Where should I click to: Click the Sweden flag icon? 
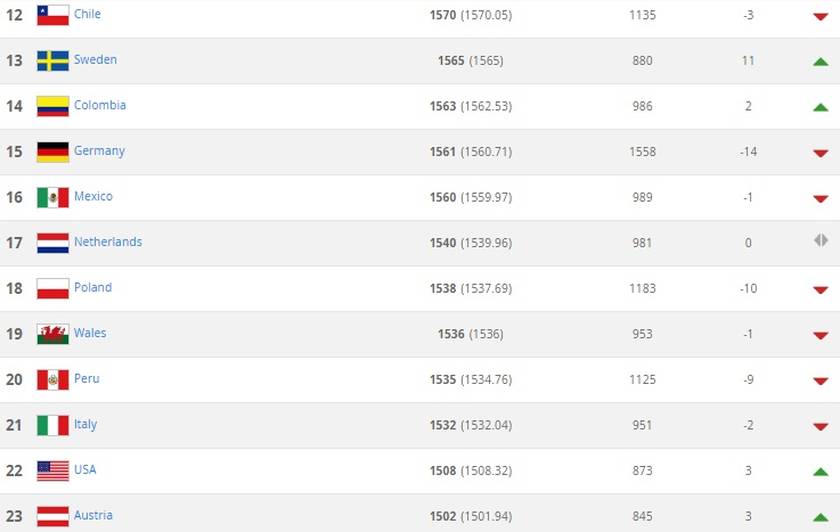coord(52,61)
